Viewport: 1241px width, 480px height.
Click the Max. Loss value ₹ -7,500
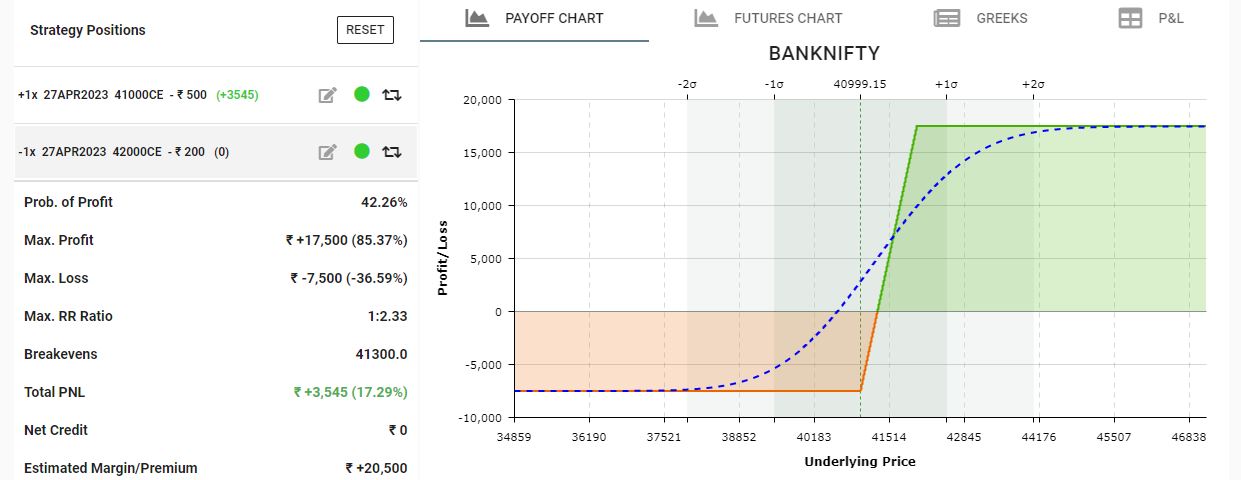(x=348, y=278)
